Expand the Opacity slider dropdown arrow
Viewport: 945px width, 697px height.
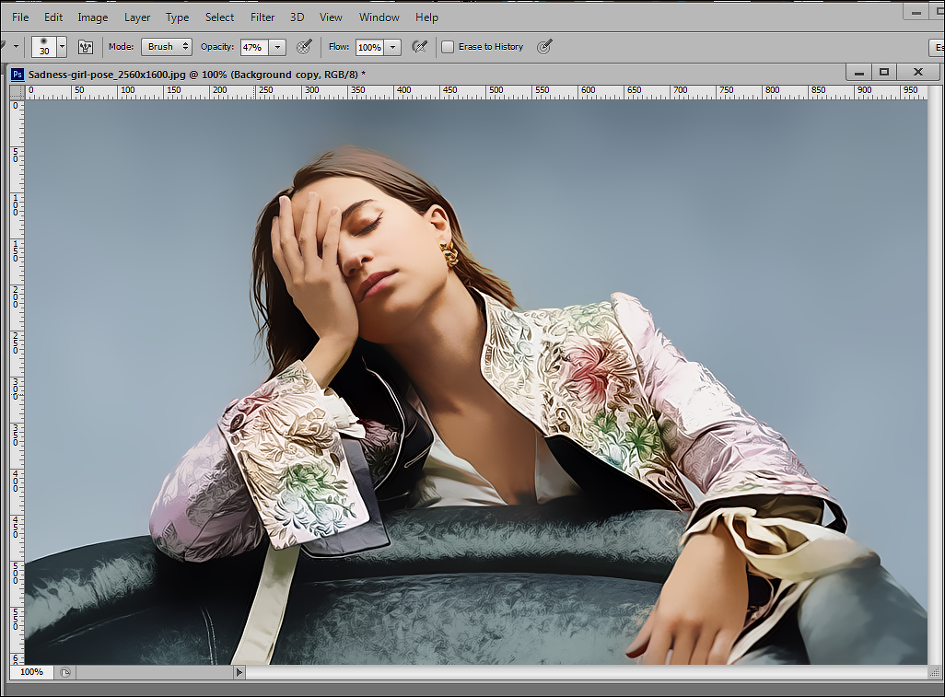coord(277,47)
